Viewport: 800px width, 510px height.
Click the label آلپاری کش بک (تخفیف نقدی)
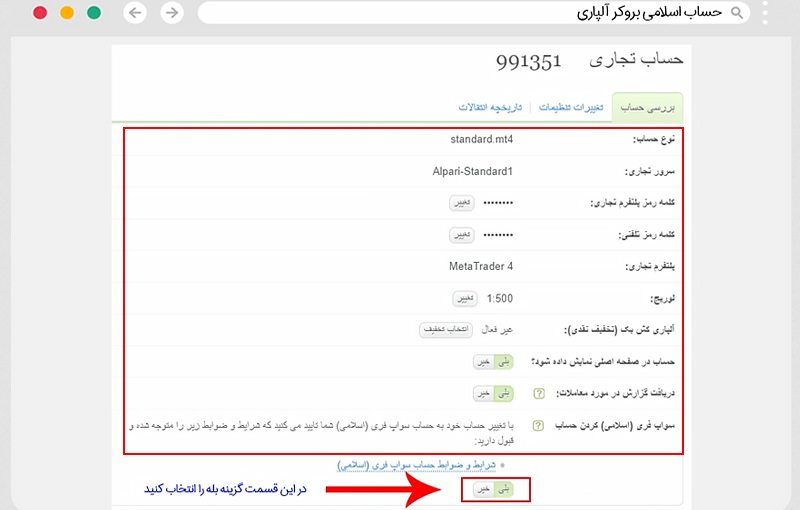pos(619,330)
